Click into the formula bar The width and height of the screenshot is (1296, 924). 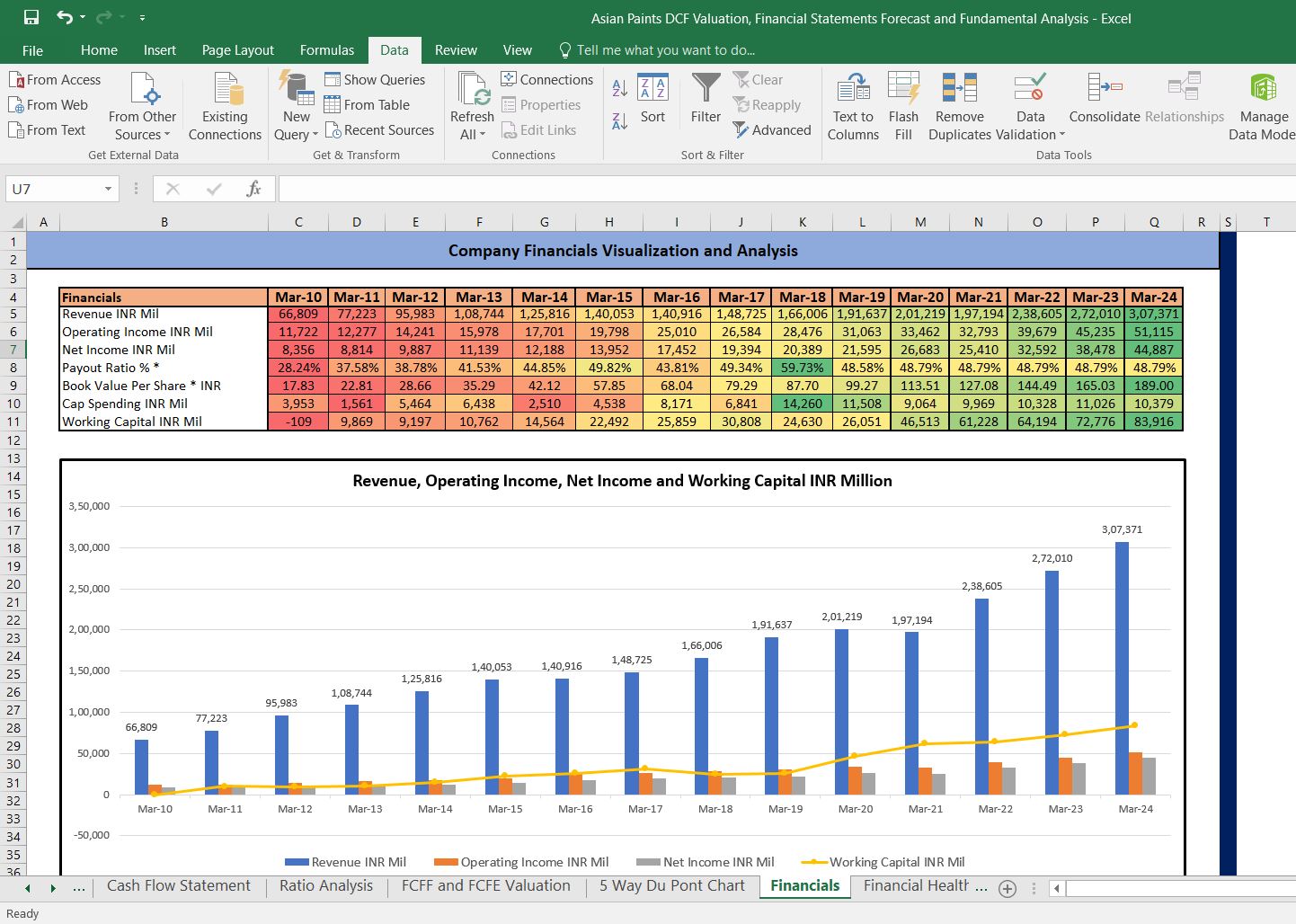tap(786, 189)
